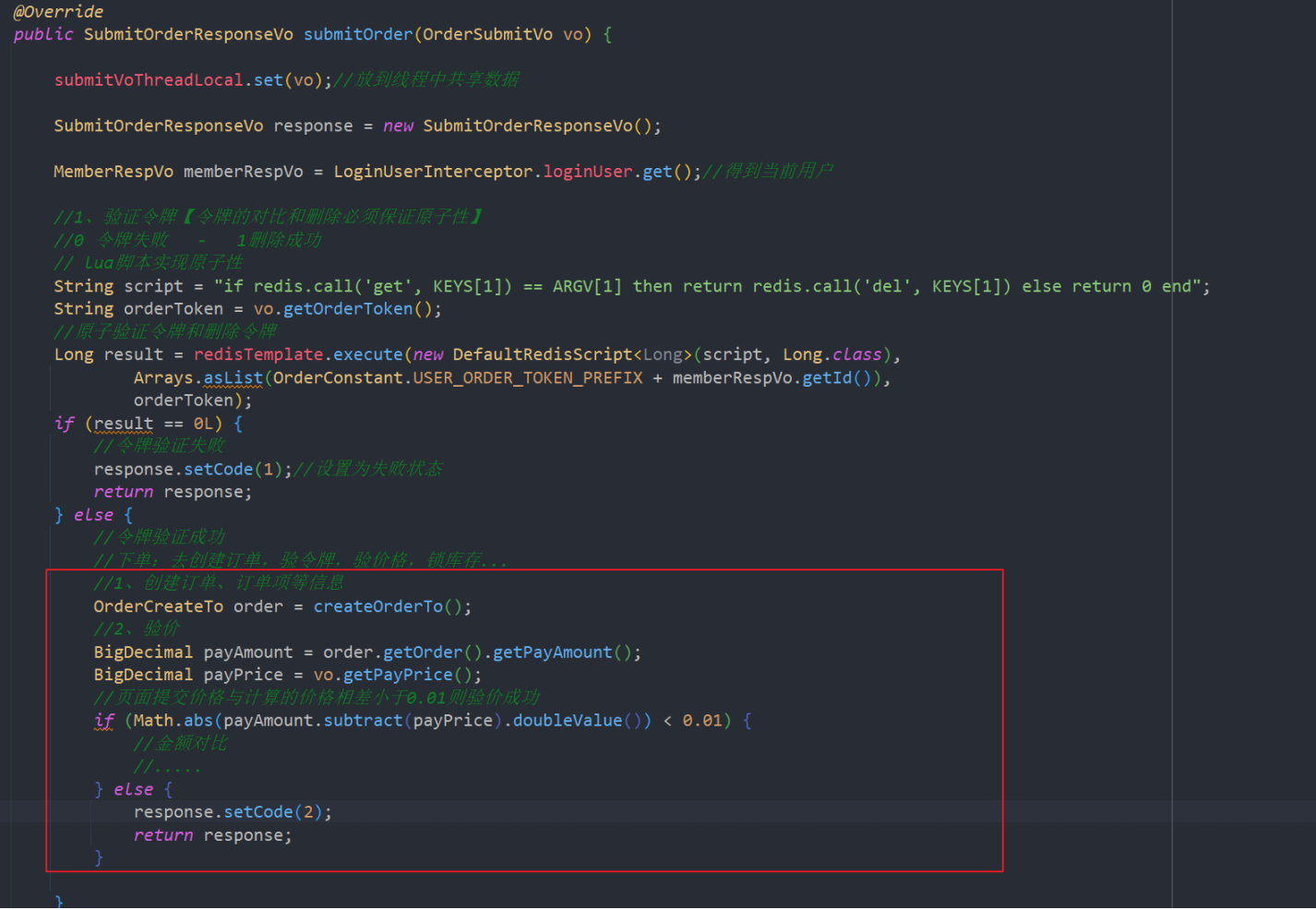Click the 'BigDecimal payPrice' declaration
Viewport: 1316px width, 910px height.
coord(188,675)
